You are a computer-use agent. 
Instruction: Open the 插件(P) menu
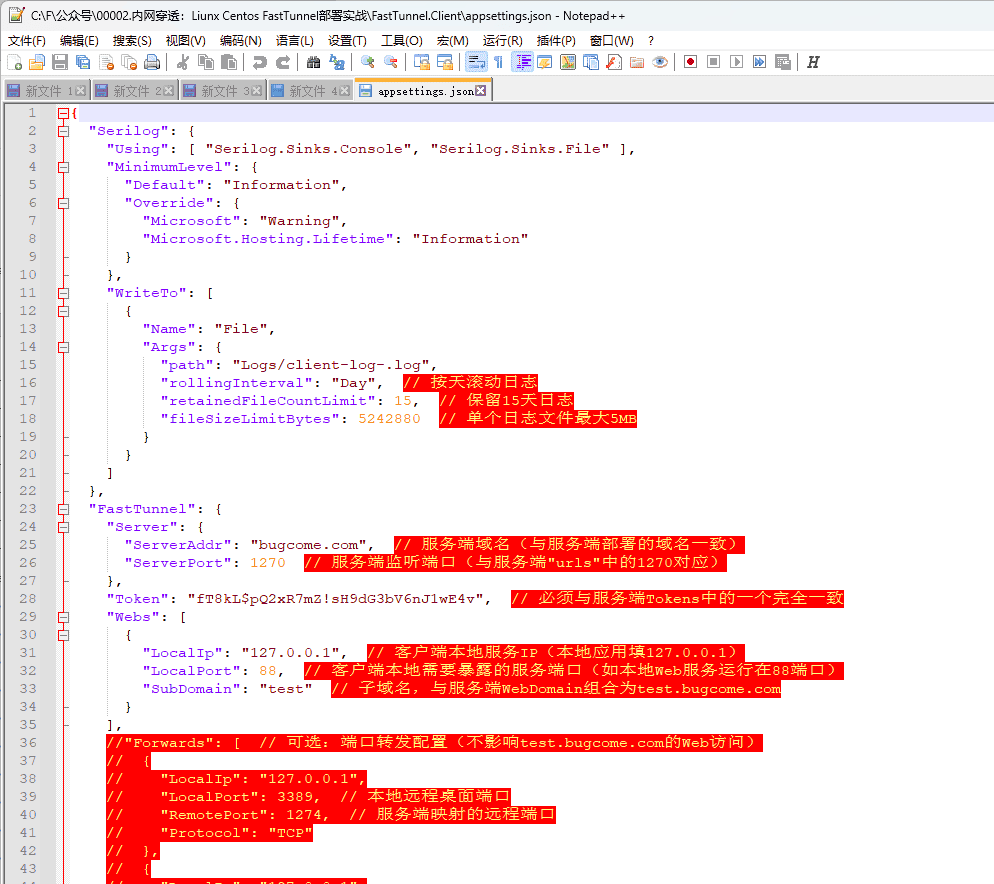pos(556,40)
